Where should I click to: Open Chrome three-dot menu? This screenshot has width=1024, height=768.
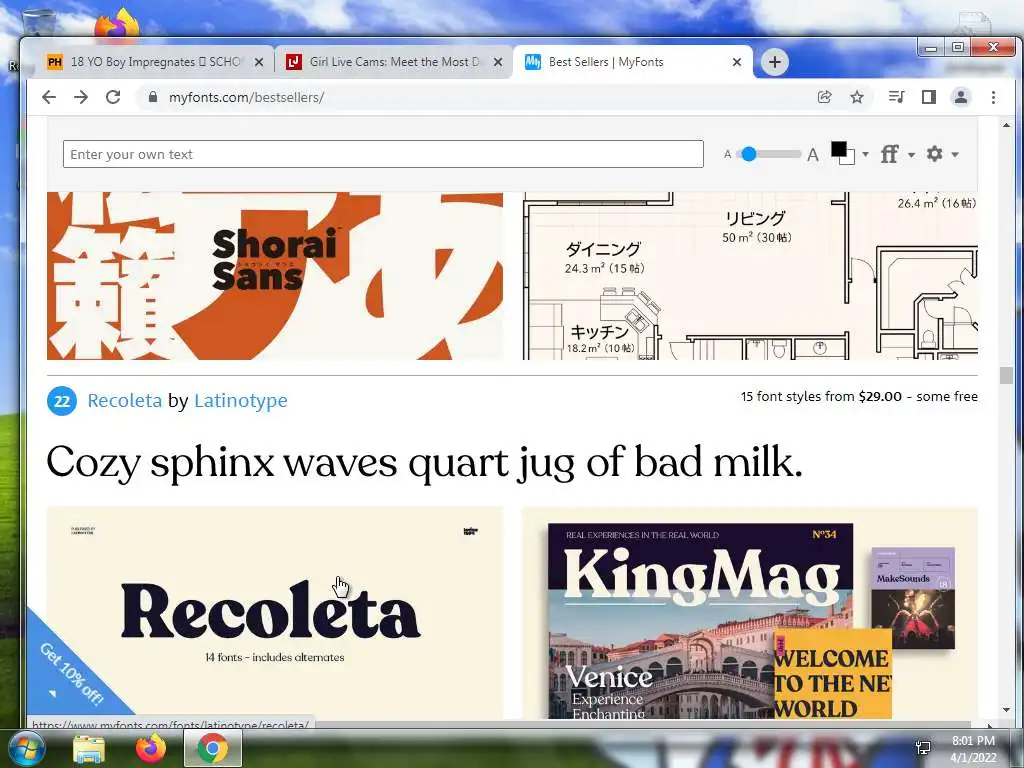pos(993,97)
